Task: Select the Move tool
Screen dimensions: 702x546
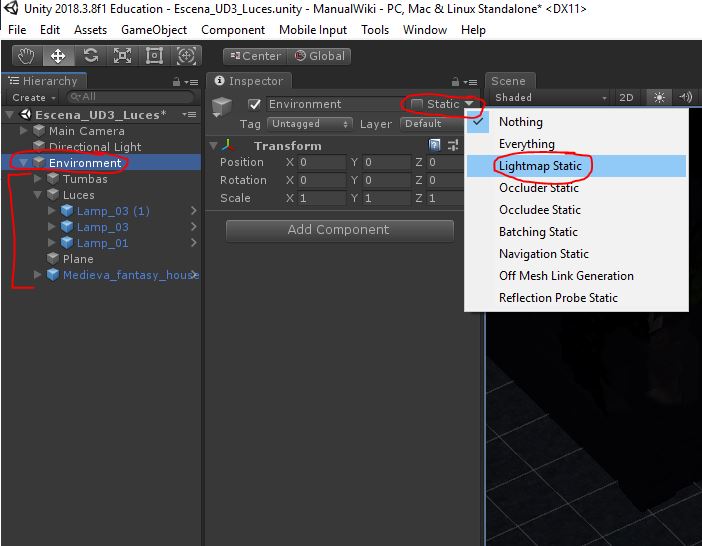Action: [58, 56]
